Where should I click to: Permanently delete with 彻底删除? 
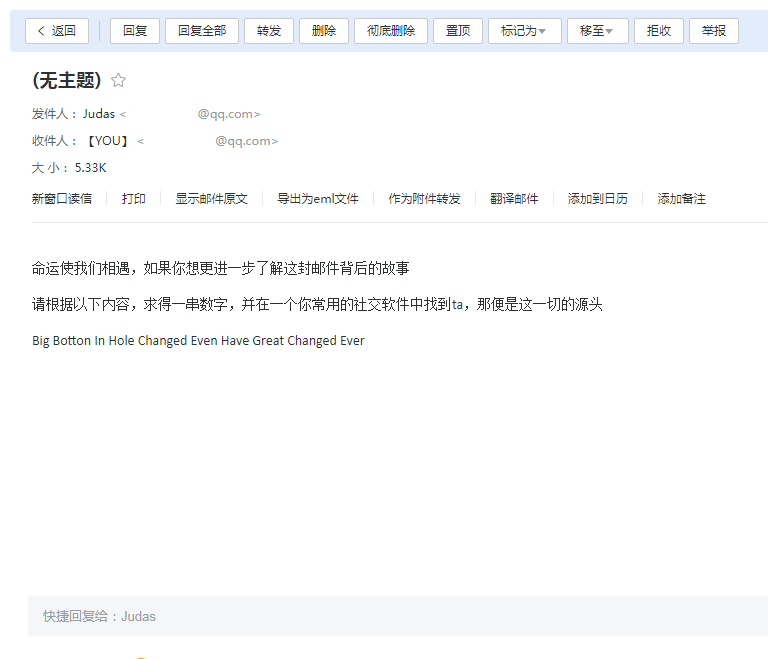(391, 31)
